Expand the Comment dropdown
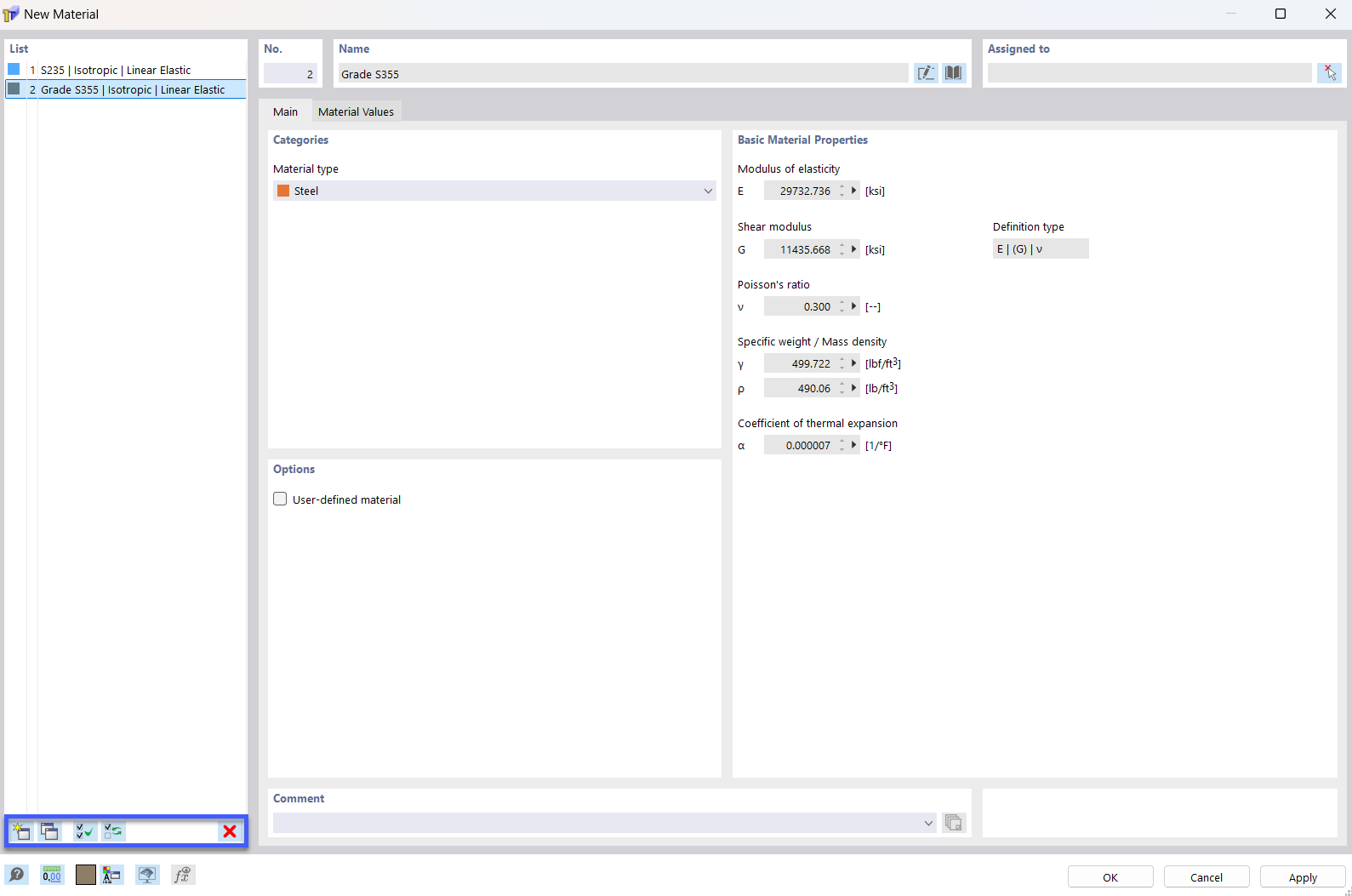1352x896 pixels. (928, 823)
